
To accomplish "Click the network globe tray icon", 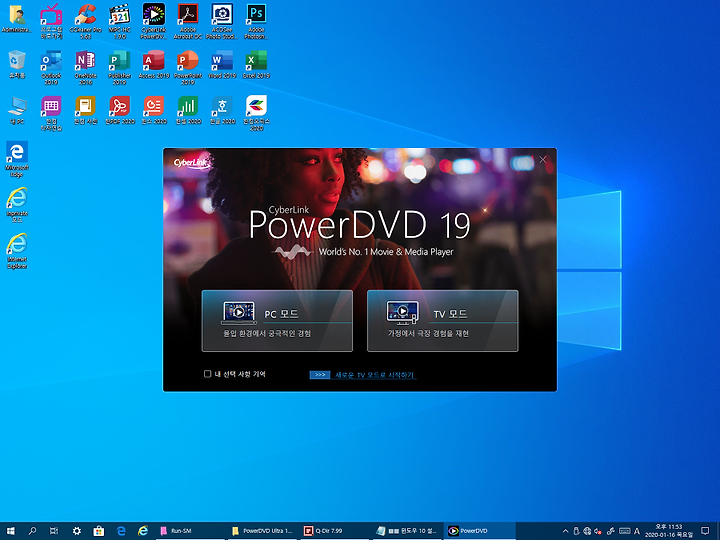I will (587, 531).
